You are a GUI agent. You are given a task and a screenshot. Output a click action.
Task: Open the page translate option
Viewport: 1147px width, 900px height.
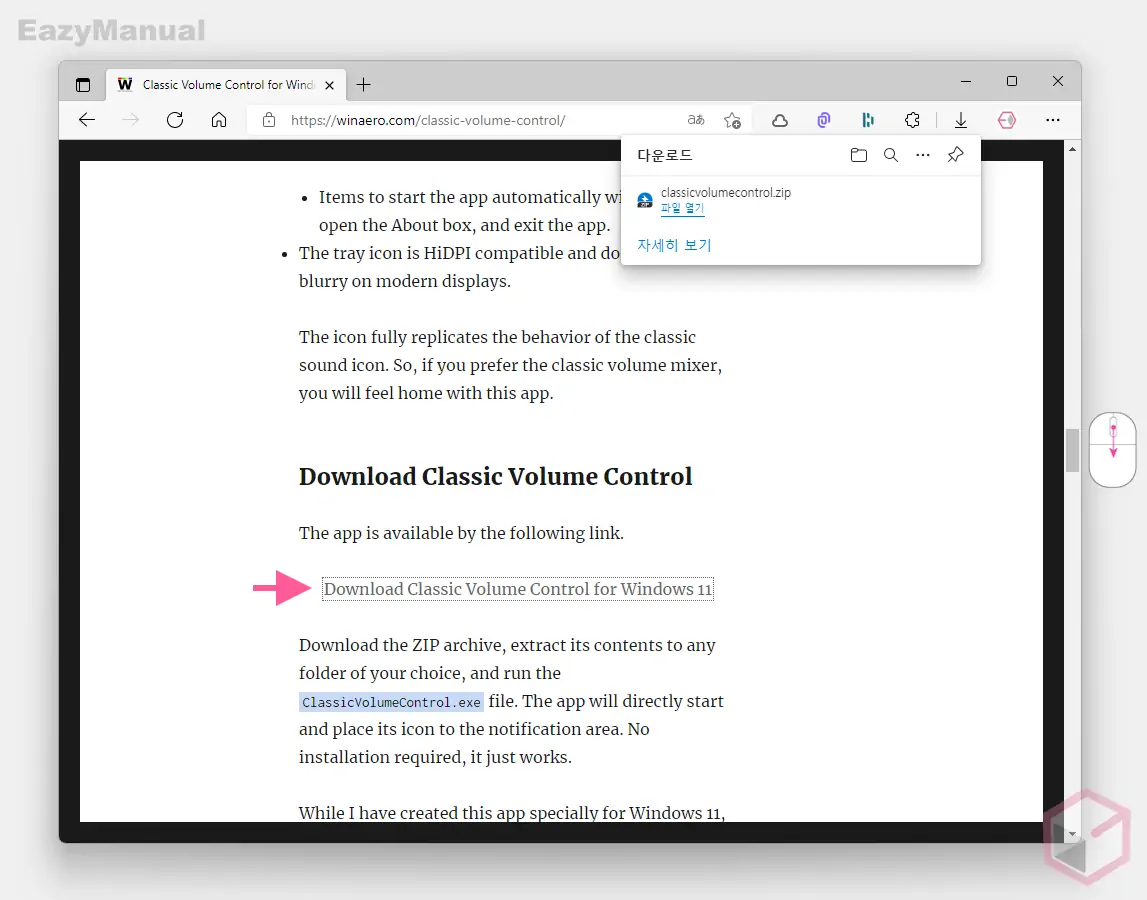[696, 120]
